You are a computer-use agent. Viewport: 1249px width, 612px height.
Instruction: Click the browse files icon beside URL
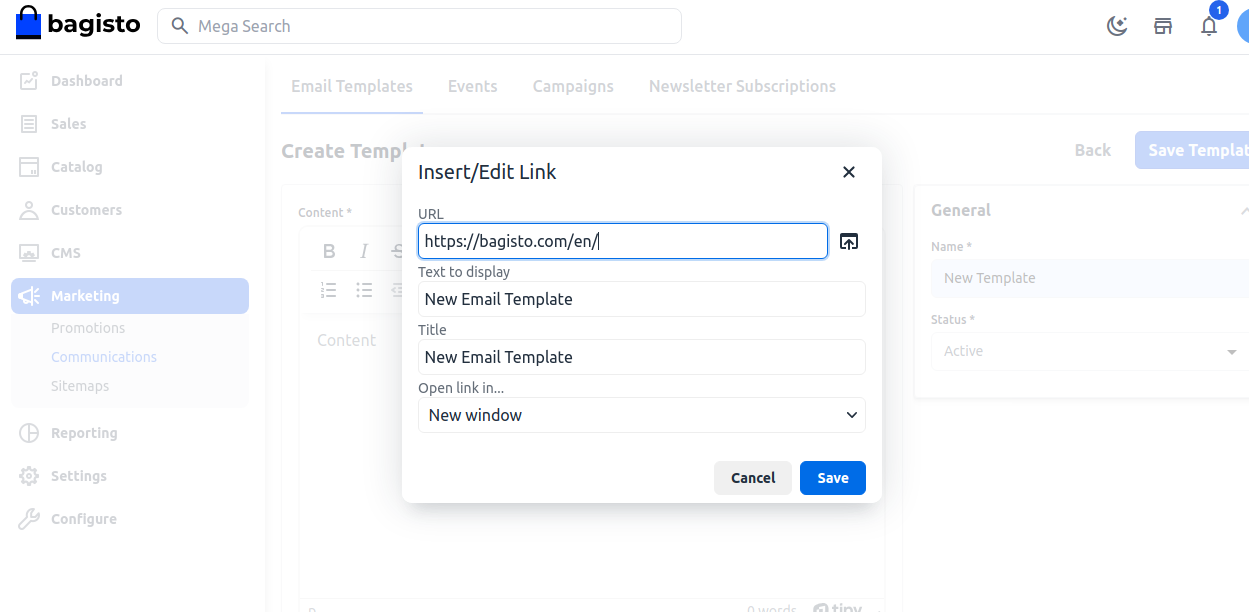[x=849, y=241]
